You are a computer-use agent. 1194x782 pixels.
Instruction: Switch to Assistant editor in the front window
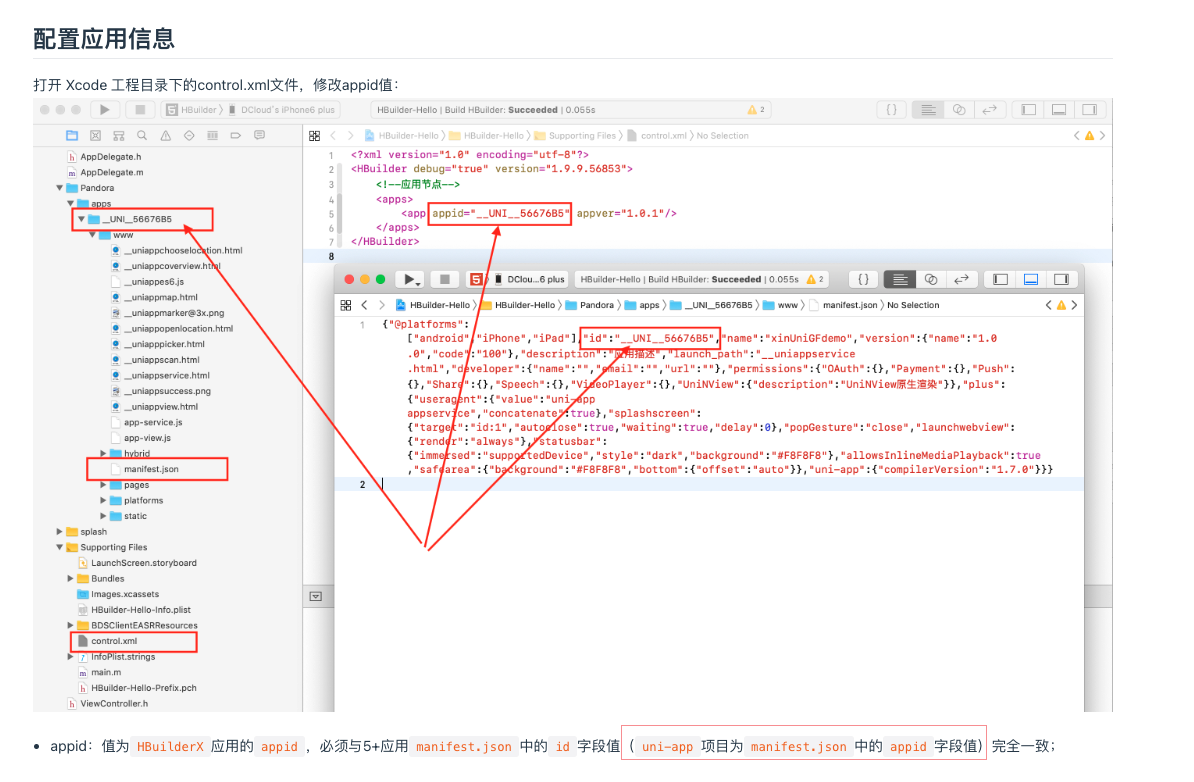pos(931,279)
